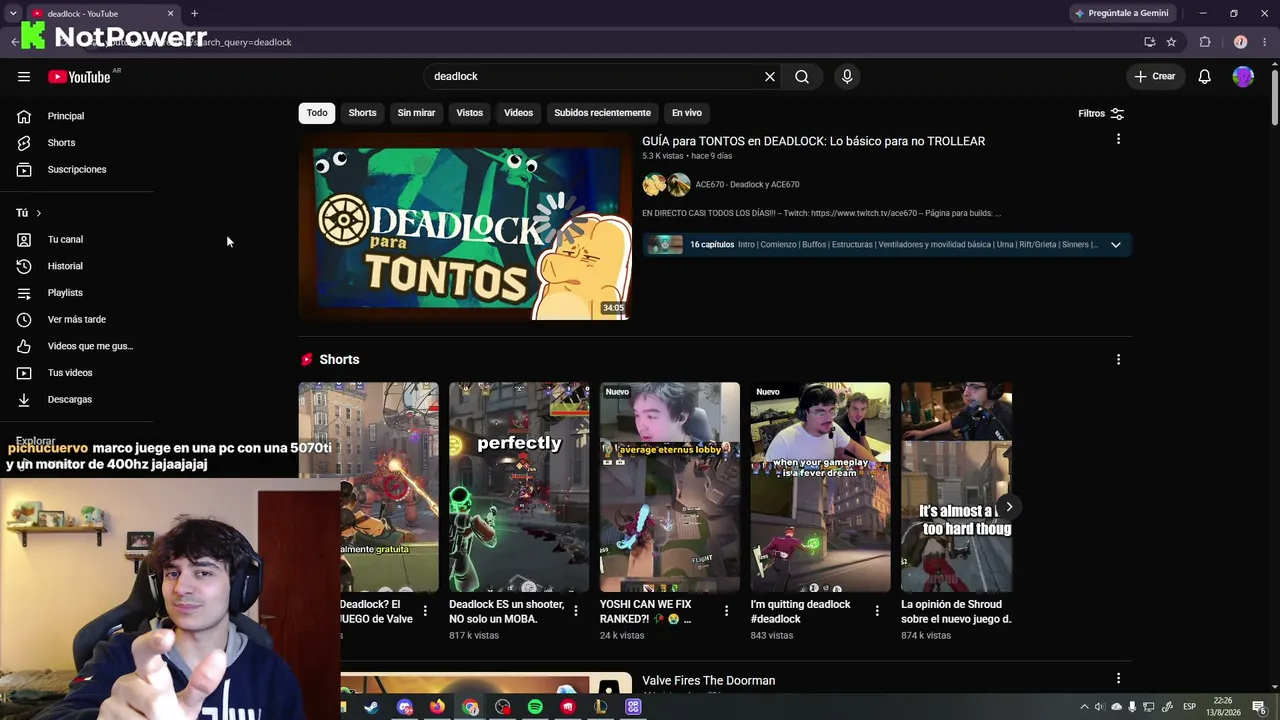Open the YouTube hamburger guide menu

(24, 77)
